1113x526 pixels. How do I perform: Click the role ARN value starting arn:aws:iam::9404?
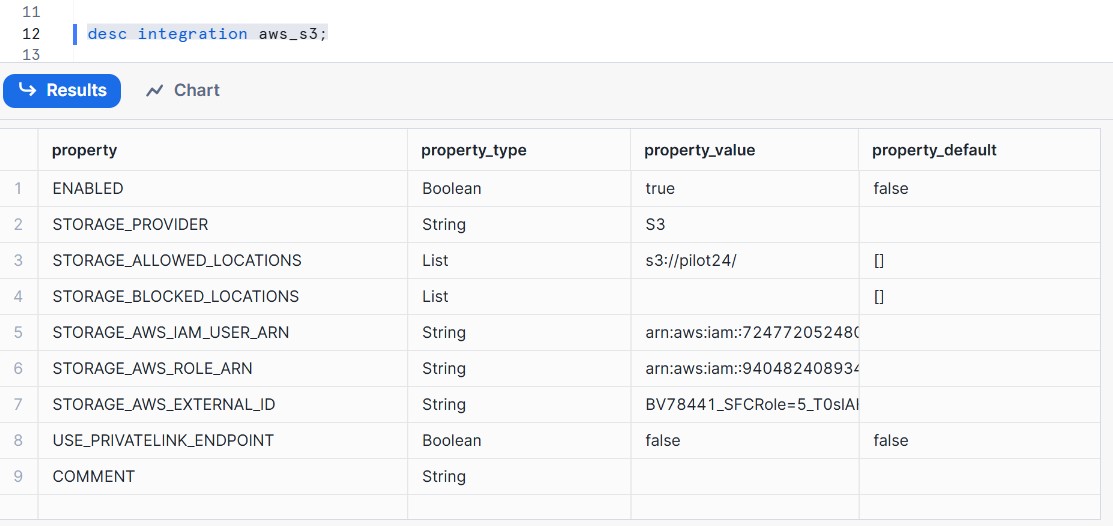coord(752,368)
